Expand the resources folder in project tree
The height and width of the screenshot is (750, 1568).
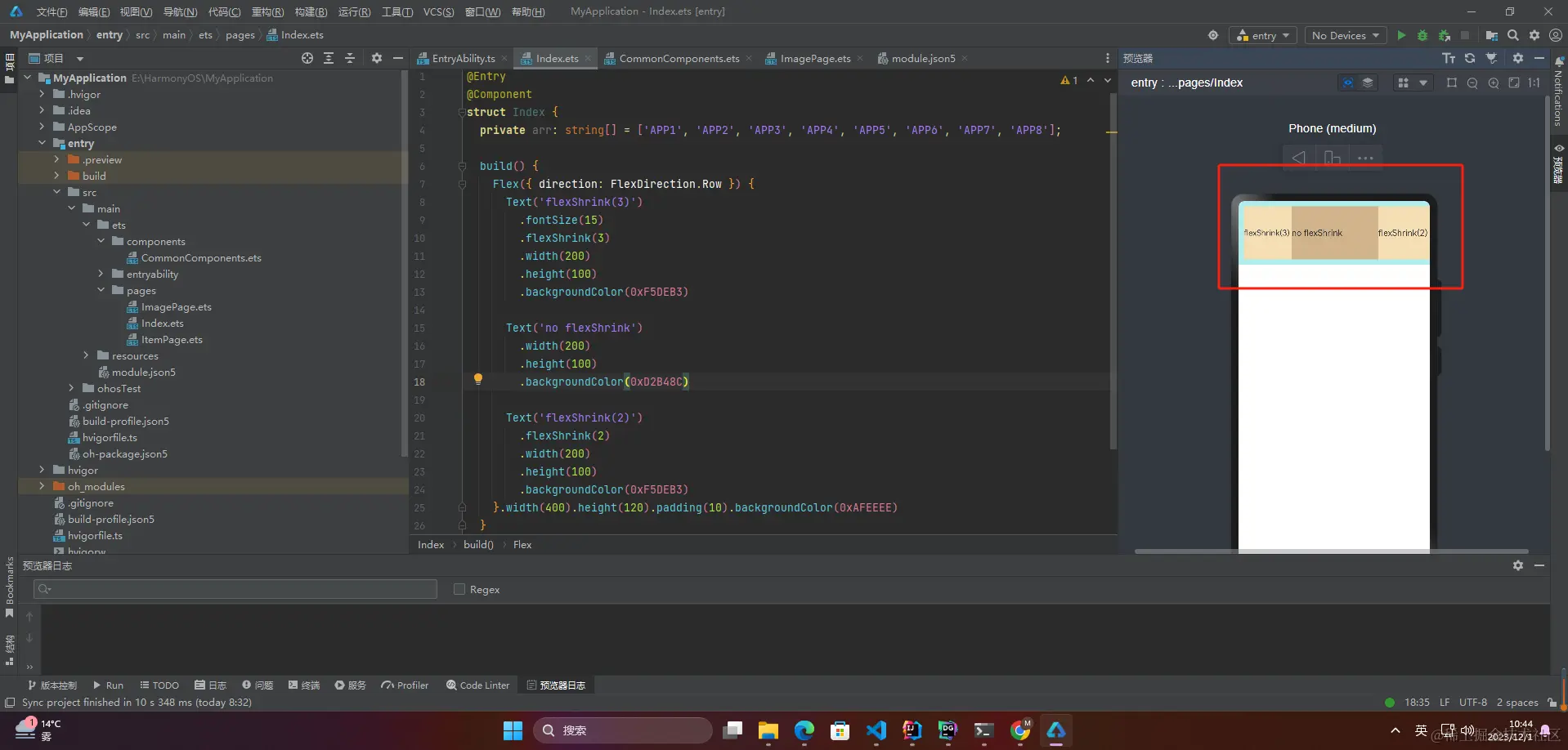pyautogui.click(x=87, y=355)
